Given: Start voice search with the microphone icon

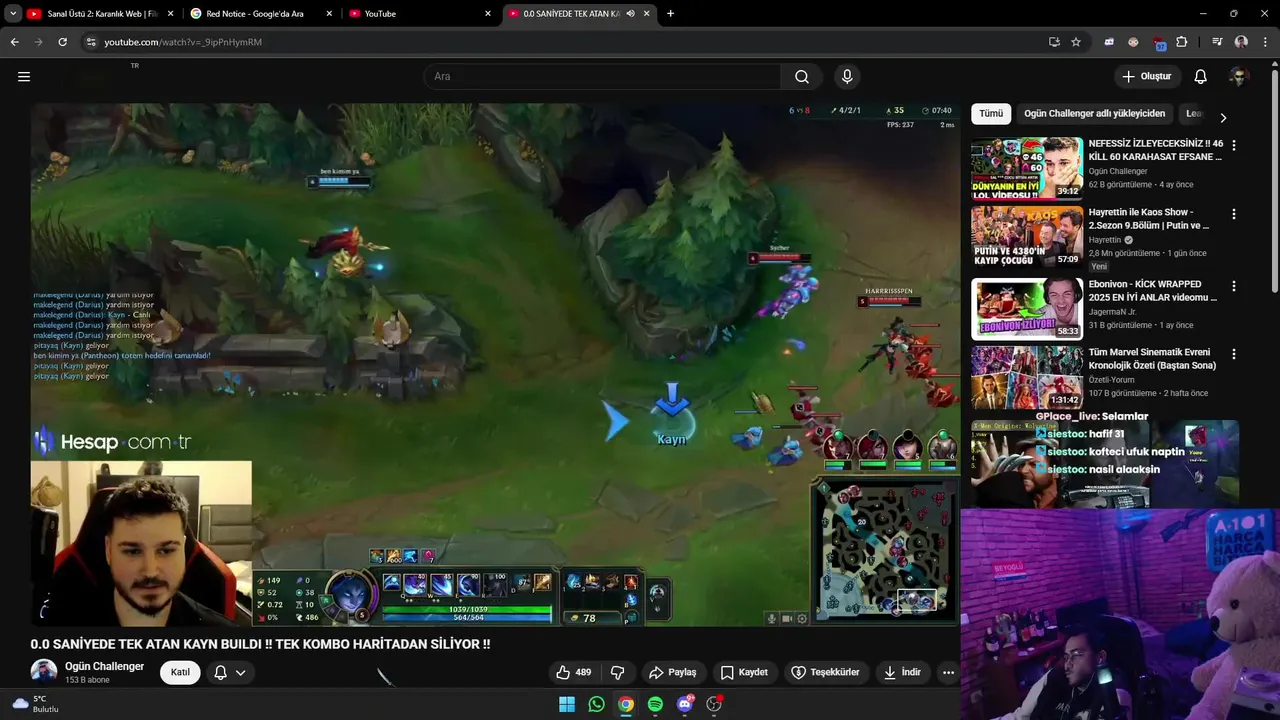Looking at the screenshot, I should coord(847,77).
